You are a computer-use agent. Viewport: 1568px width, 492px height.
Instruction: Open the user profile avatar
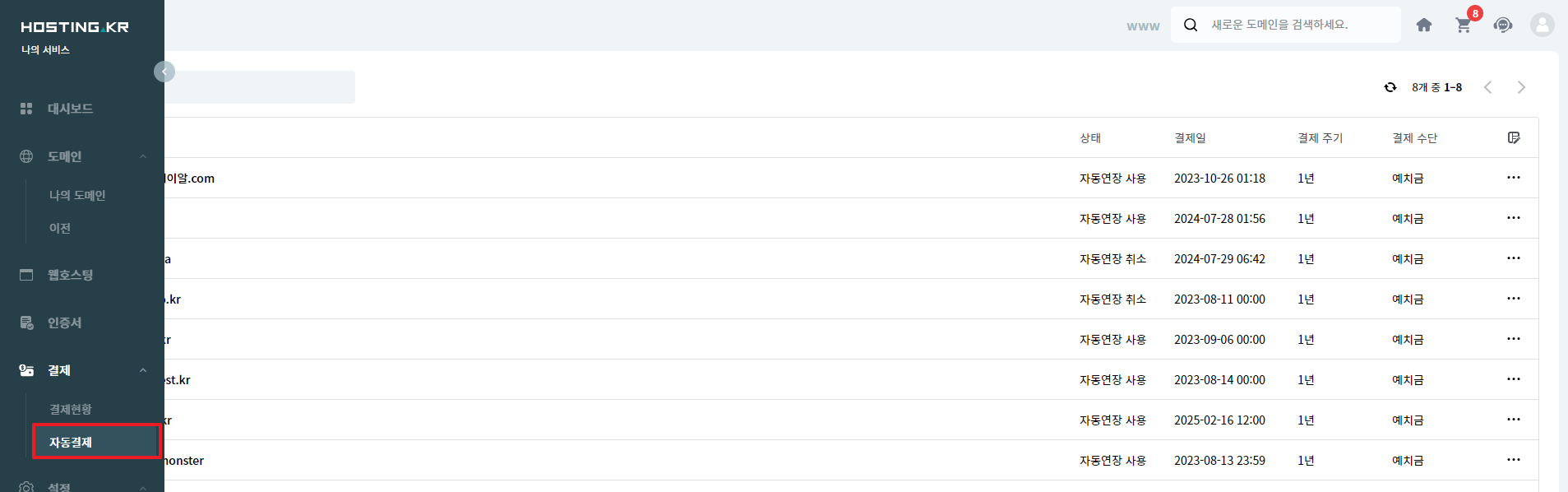pyautogui.click(x=1542, y=25)
